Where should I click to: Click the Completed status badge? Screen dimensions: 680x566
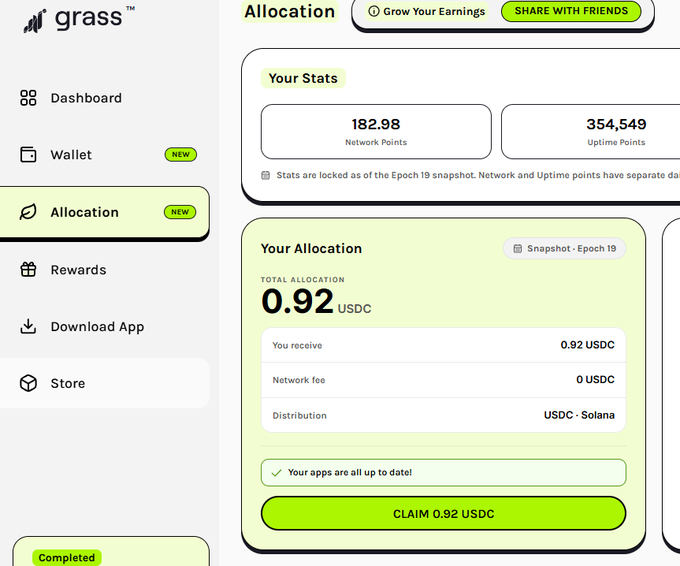(x=67, y=558)
